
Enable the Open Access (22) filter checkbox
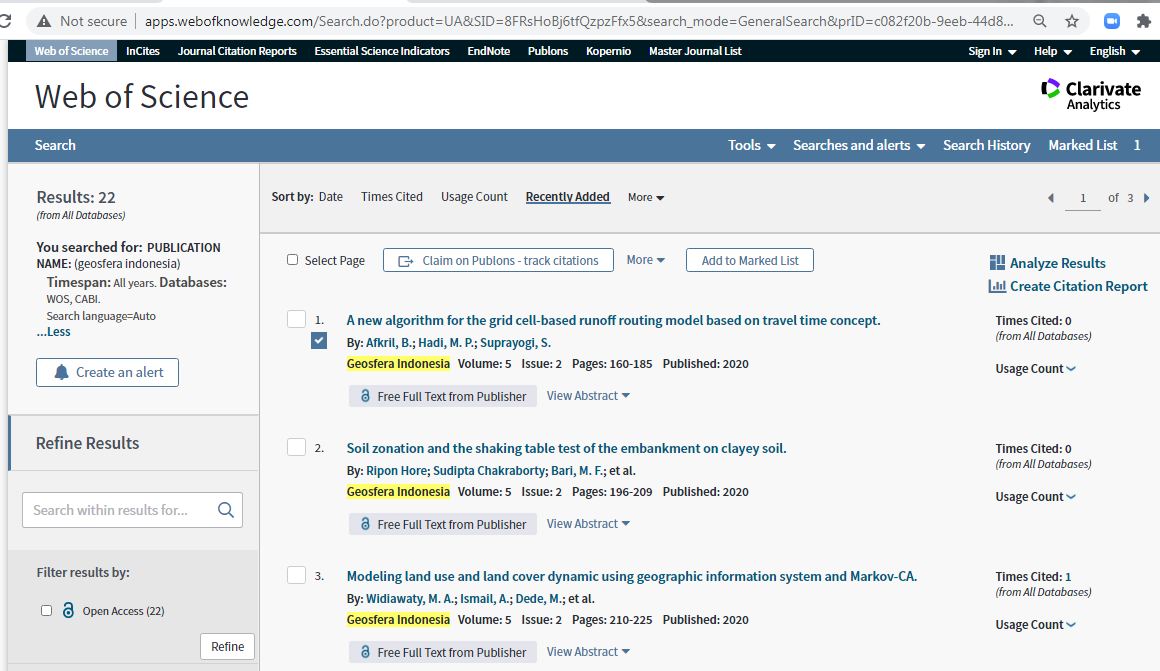coord(47,610)
